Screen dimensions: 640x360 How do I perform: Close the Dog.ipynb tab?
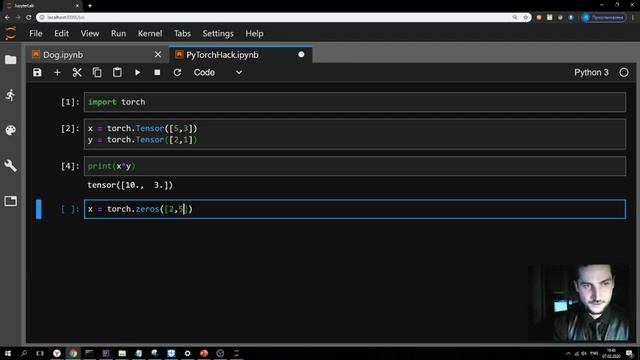[158, 54]
